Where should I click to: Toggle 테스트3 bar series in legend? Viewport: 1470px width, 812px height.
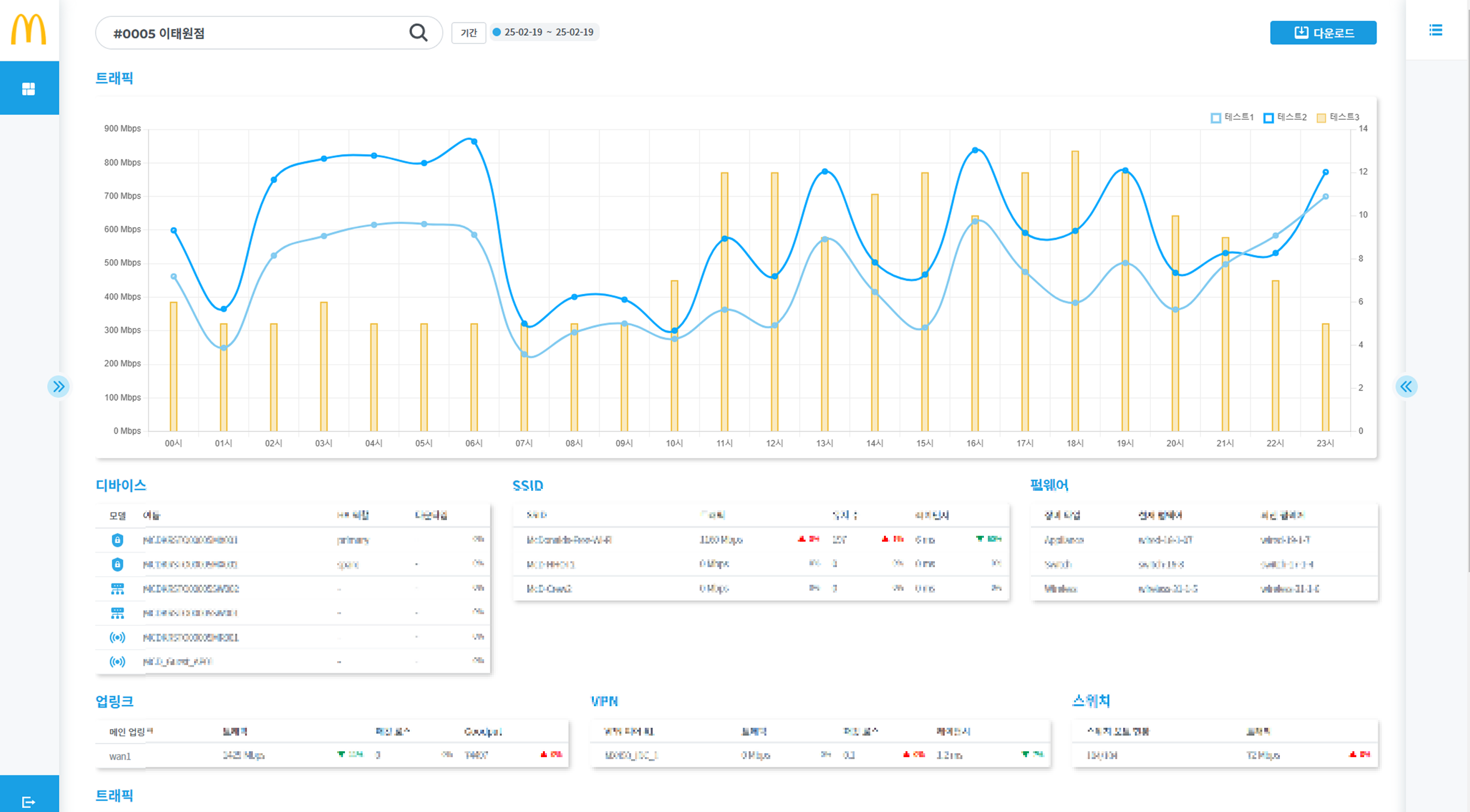click(1338, 117)
